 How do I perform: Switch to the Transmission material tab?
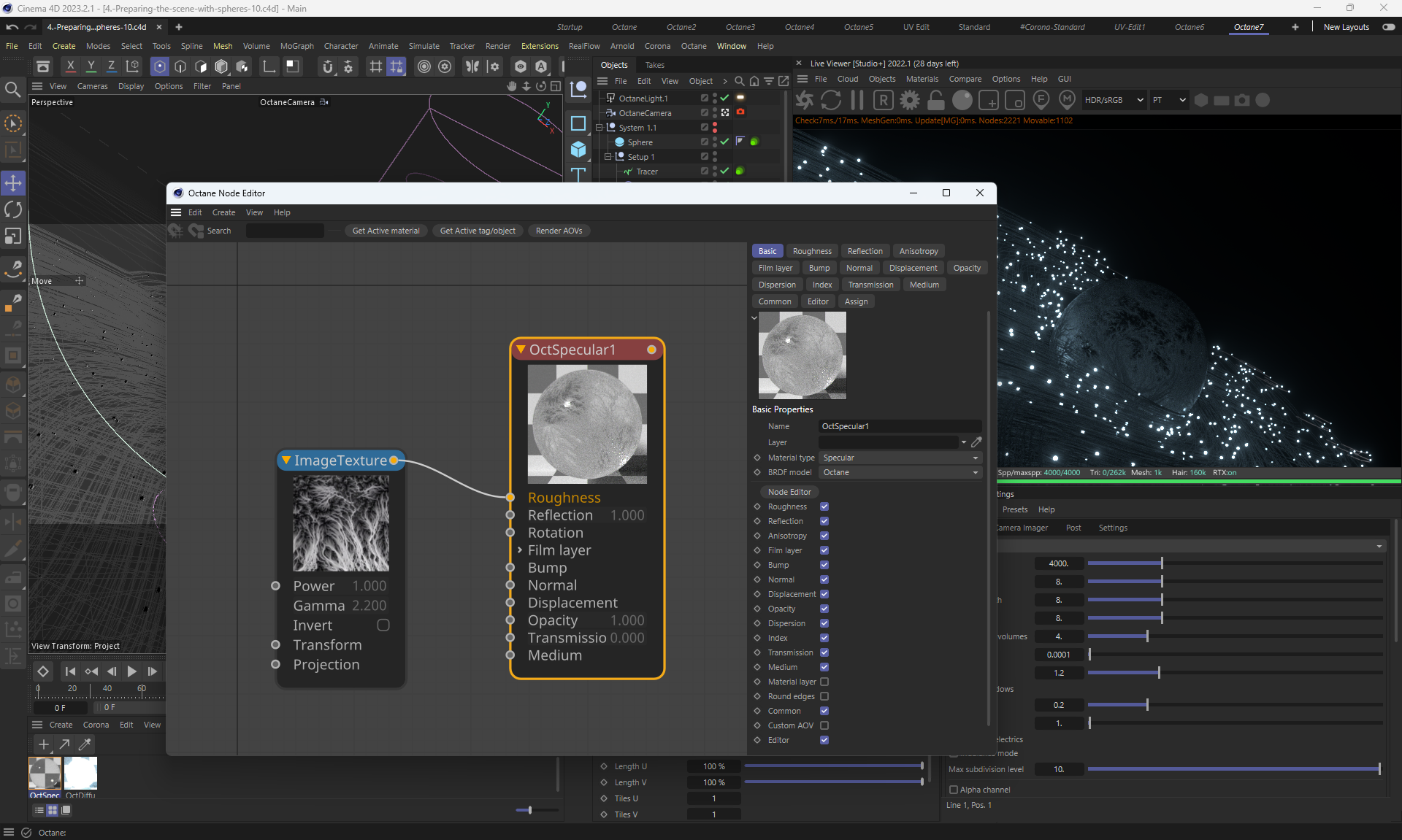click(870, 285)
